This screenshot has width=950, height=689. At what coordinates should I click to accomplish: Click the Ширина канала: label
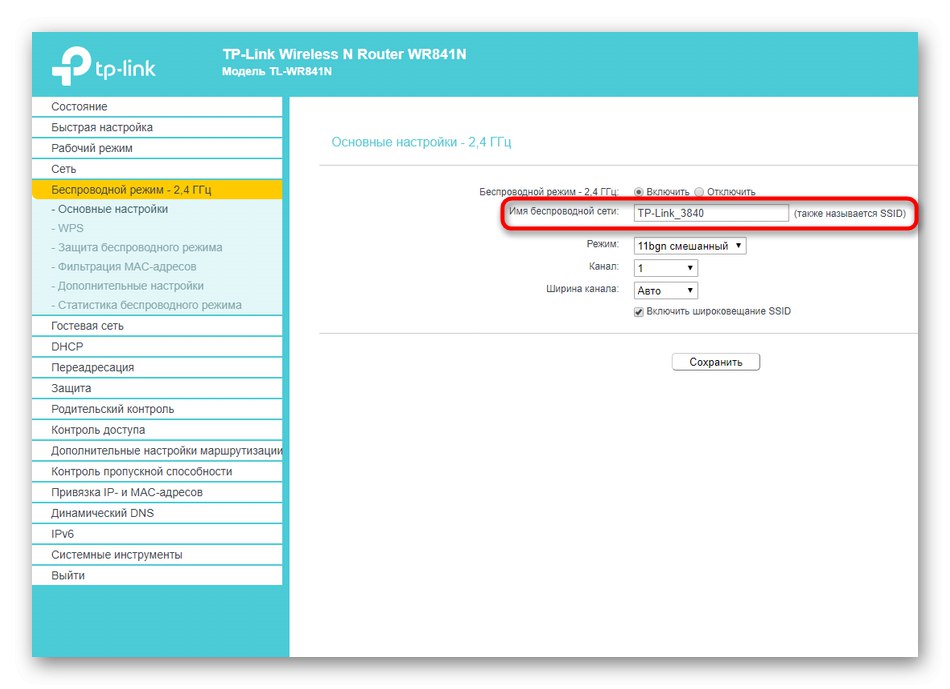point(582,289)
